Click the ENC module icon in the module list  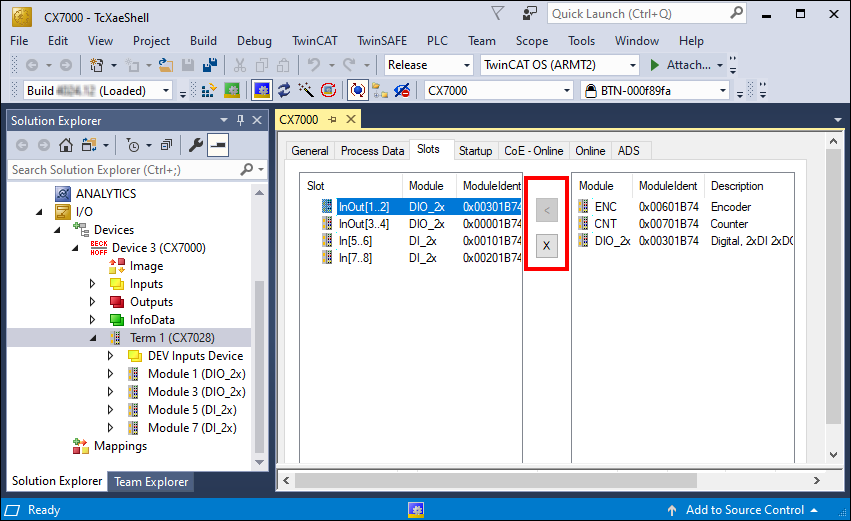pyautogui.click(x=584, y=207)
